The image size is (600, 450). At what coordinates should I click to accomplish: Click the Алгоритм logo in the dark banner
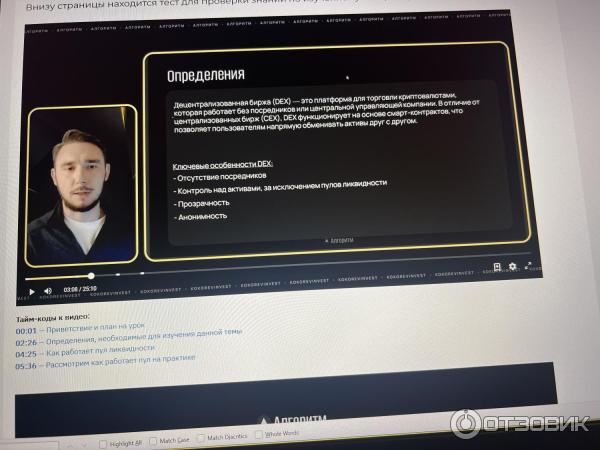point(293,421)
